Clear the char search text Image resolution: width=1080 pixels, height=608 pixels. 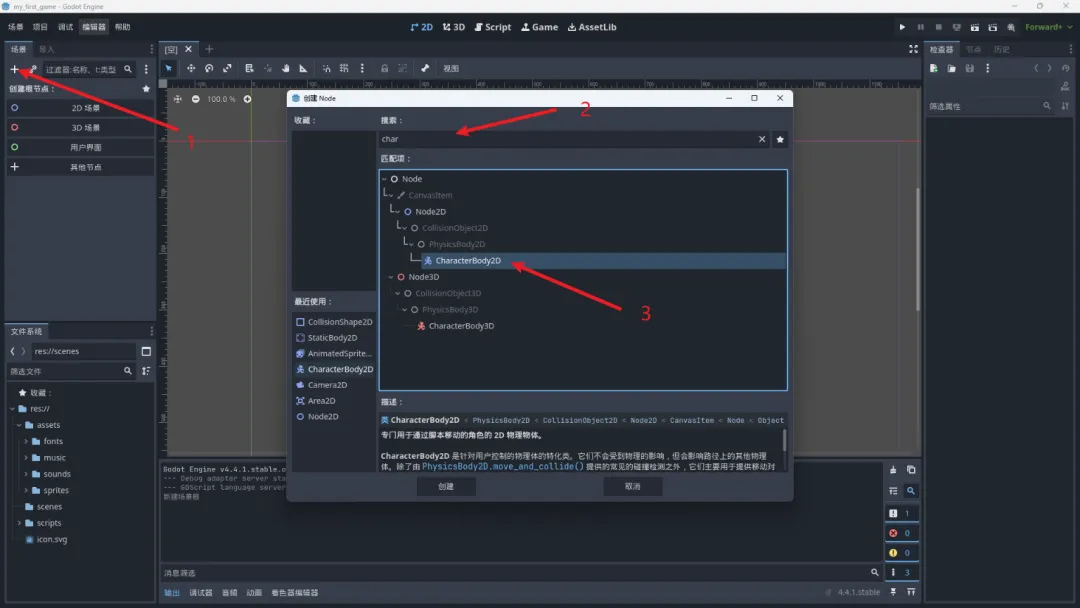tap(762, 139)
